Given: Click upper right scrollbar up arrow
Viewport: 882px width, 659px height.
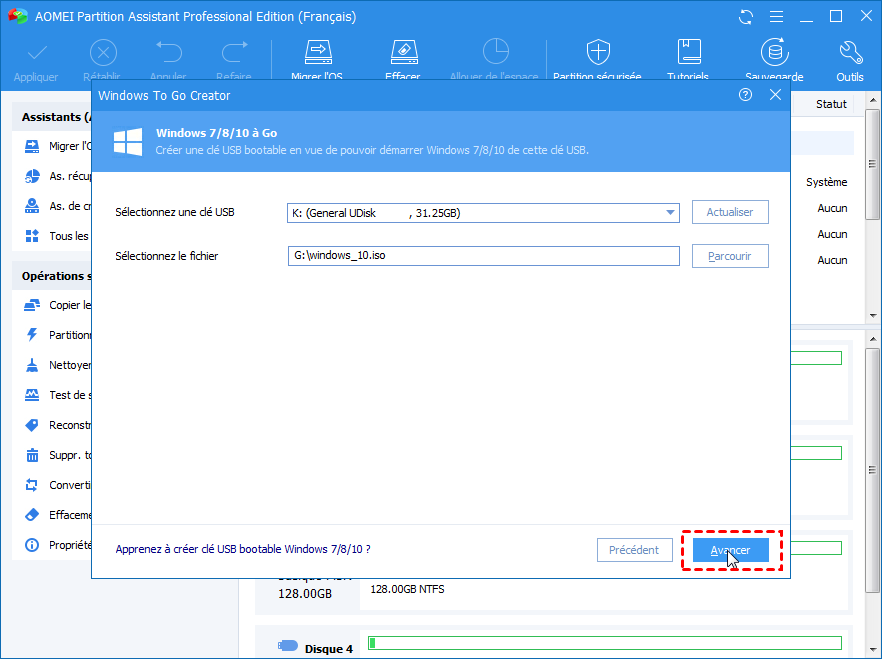Looking at the screenshot, I should (x=872, y=100).
